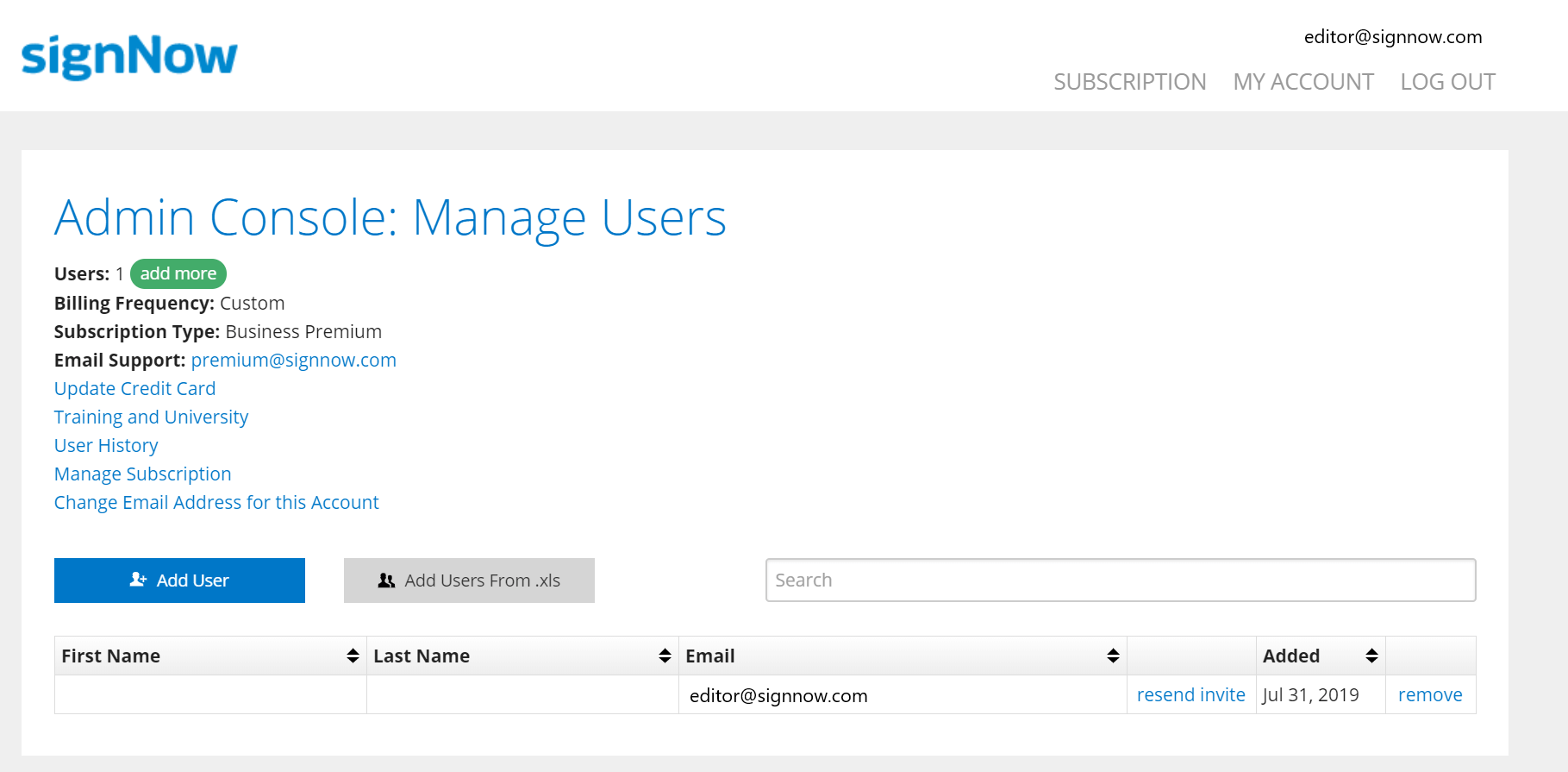Visit Training and University link
Image resolution: width=1568 pixels, height=772 pixels.
[x=151, y=417]
